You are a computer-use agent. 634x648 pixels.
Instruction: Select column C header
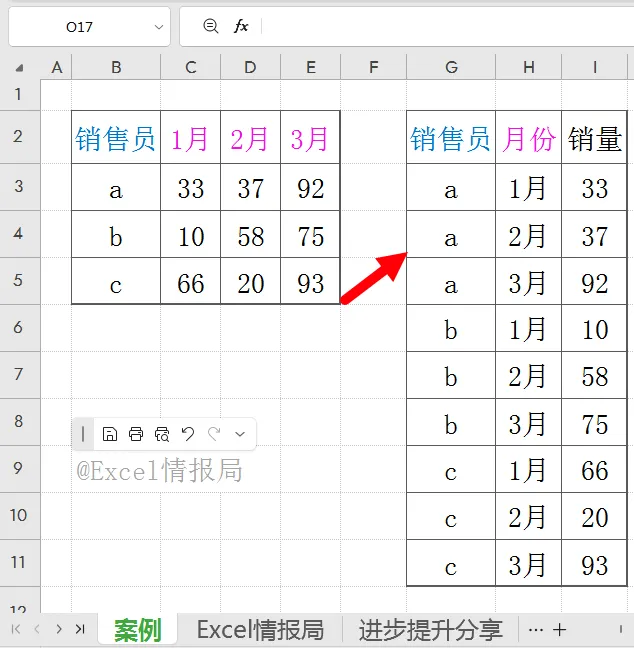coord(191,67)
